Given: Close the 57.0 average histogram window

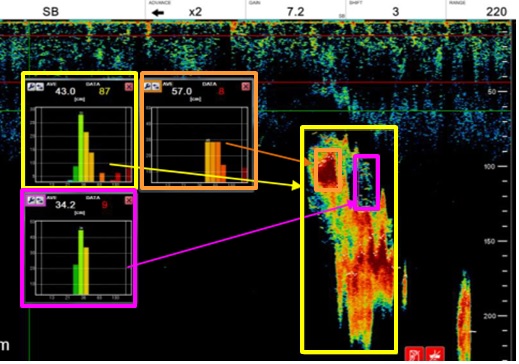Looking at the screenshot, I should tap(246, 87).
